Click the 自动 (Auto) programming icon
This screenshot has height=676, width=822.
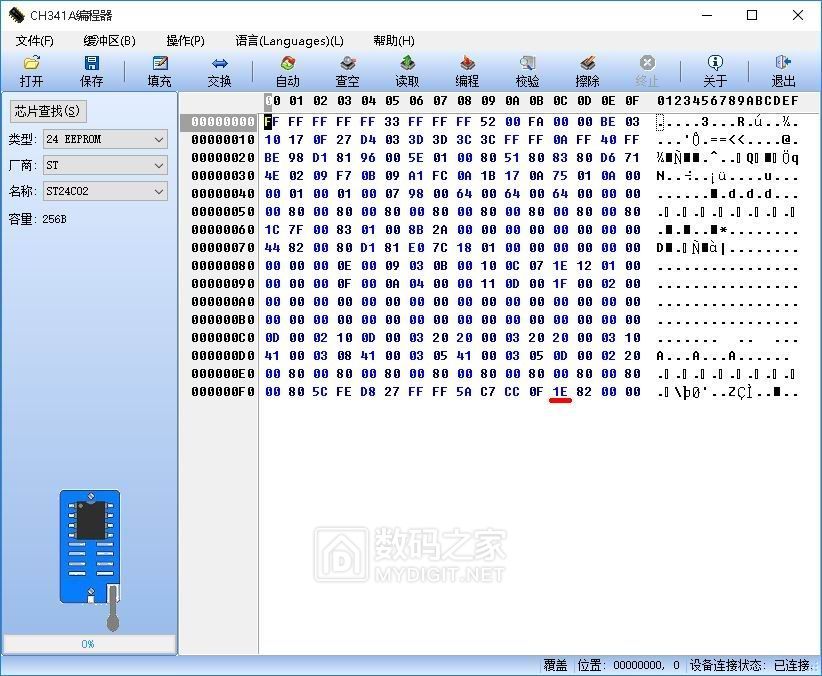[287, 71]
